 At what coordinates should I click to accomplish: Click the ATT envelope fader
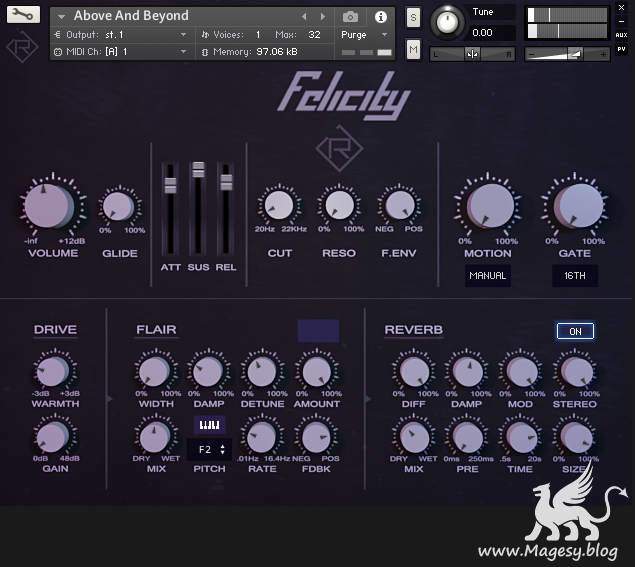(170, 185)
